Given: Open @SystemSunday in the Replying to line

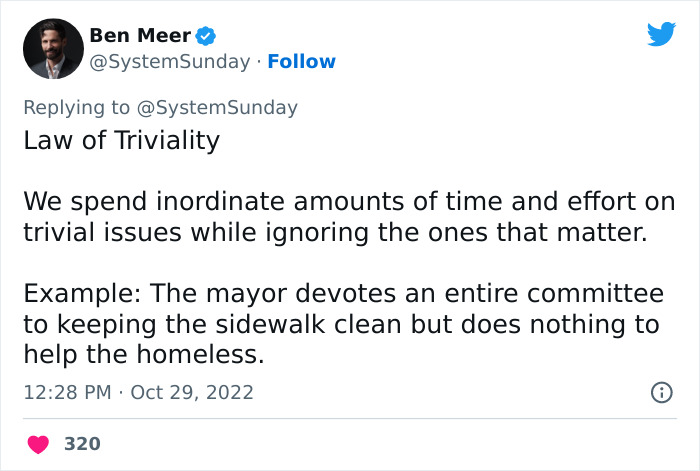Looking at the screenshot, I should click(217, 108).
